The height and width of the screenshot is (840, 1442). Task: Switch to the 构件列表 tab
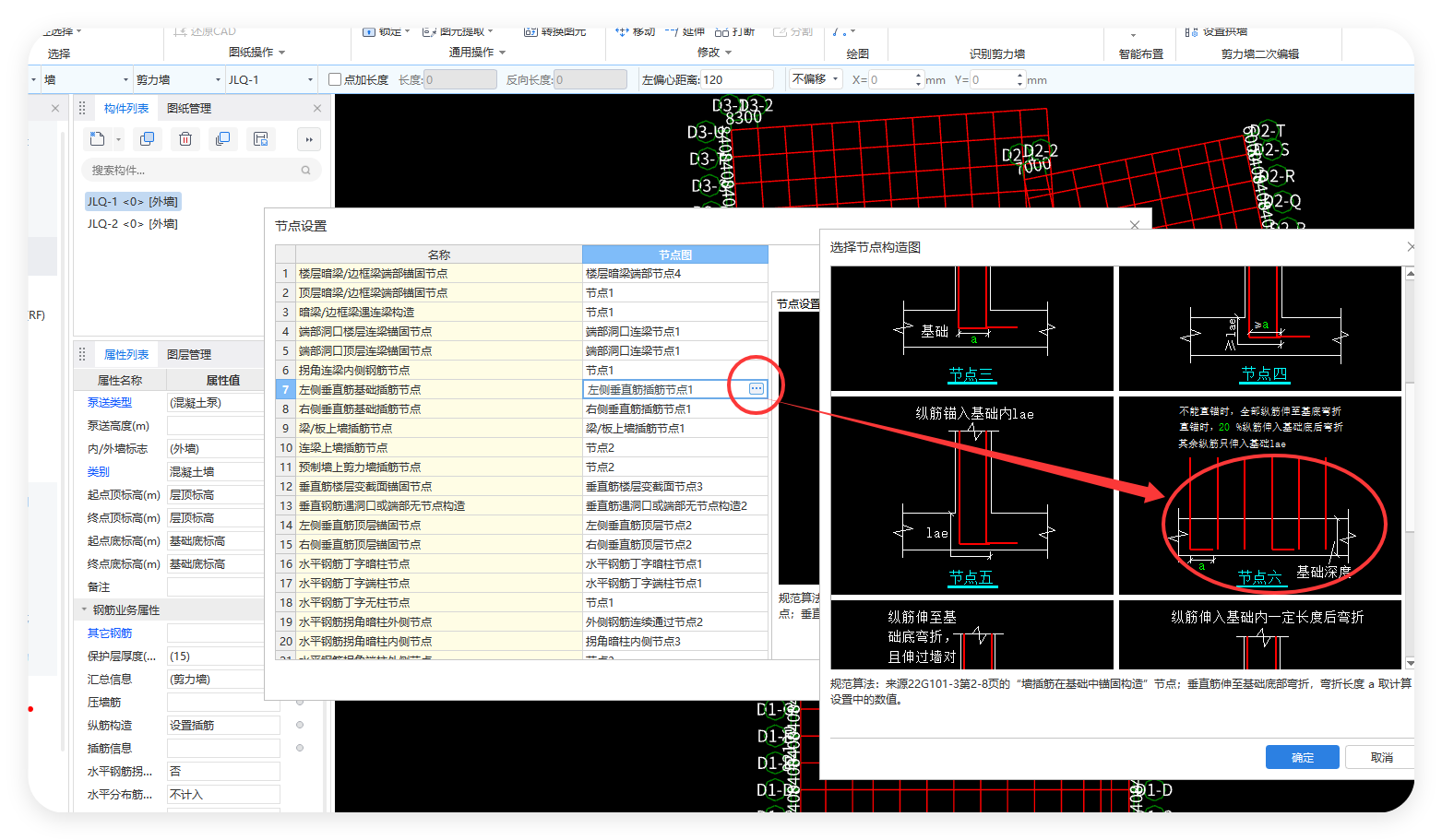[126, 108]
